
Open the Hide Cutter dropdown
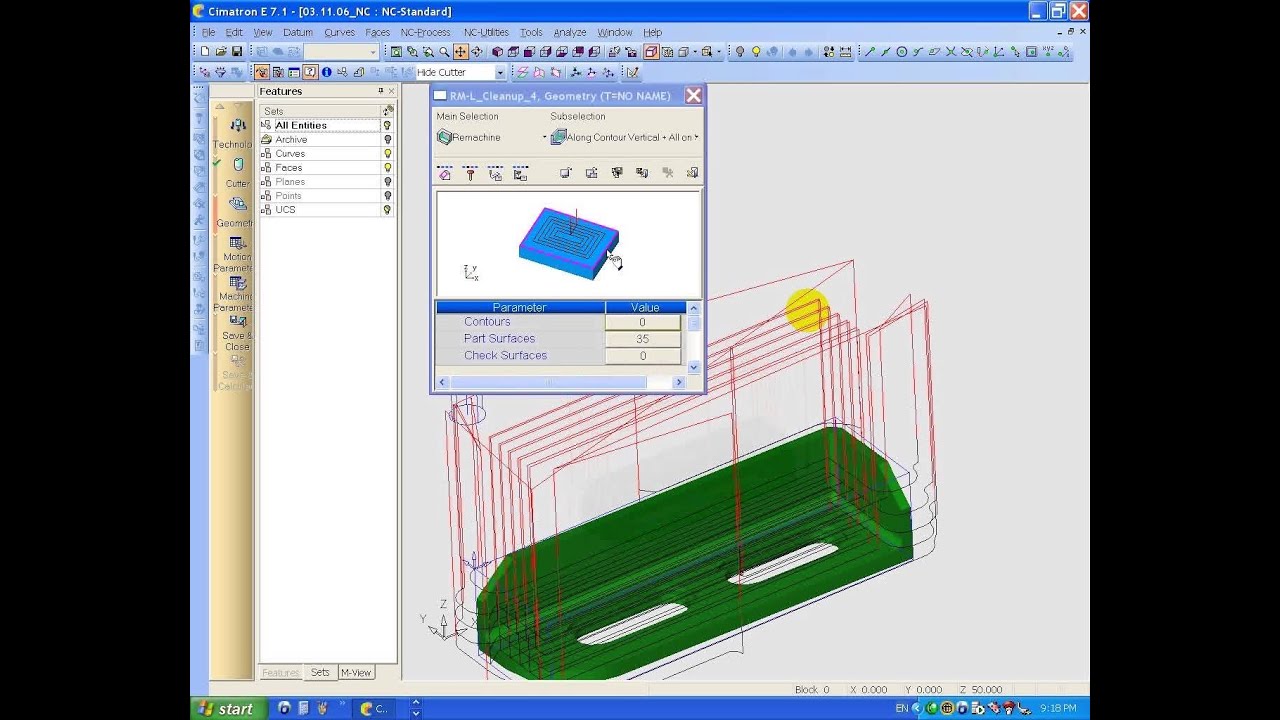[x=500, y=72]
